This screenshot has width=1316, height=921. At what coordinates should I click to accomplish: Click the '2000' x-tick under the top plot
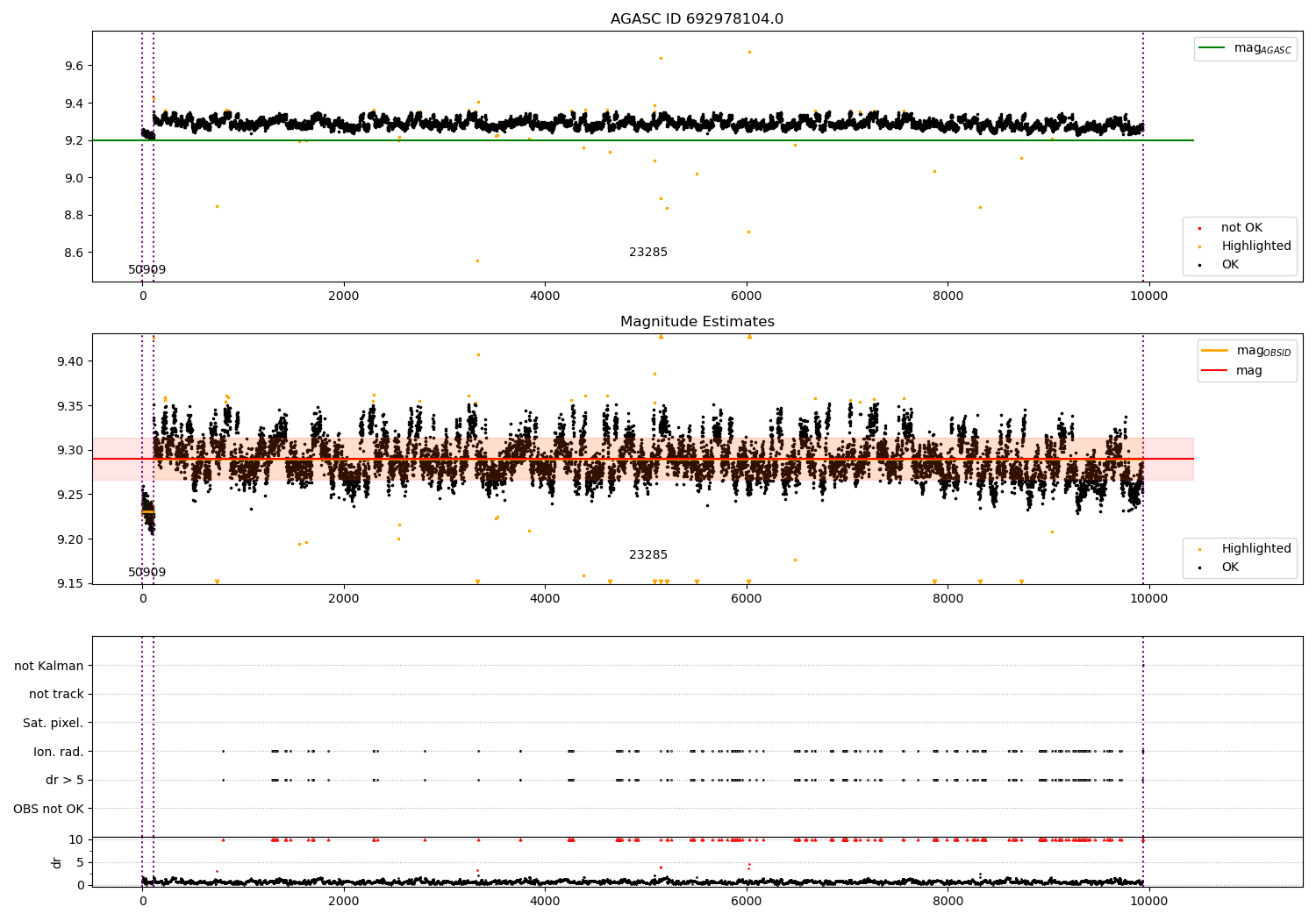point(344,296)
